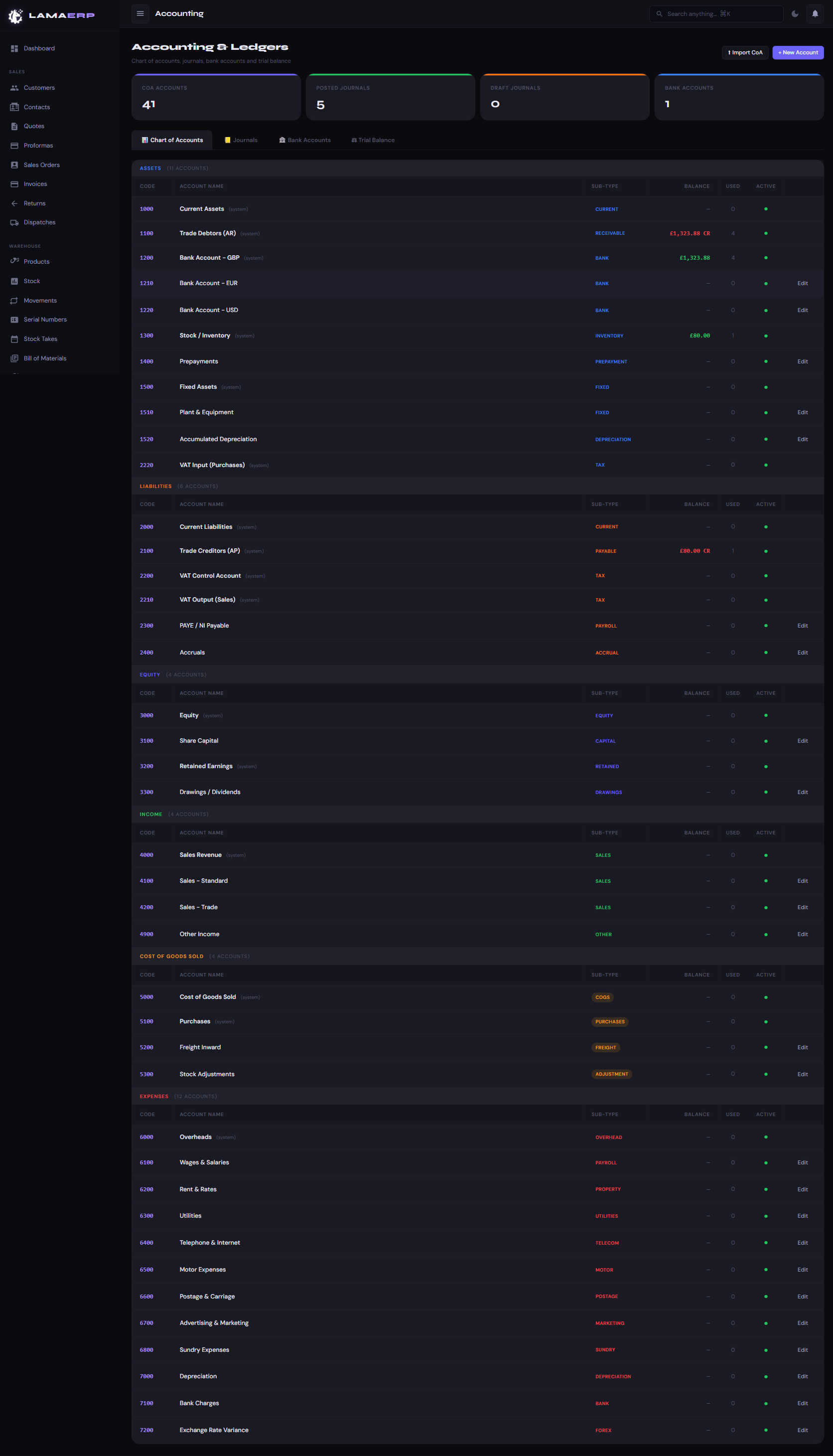
Task: Open Invoices in the sidebar
Action: click(35, 184)
